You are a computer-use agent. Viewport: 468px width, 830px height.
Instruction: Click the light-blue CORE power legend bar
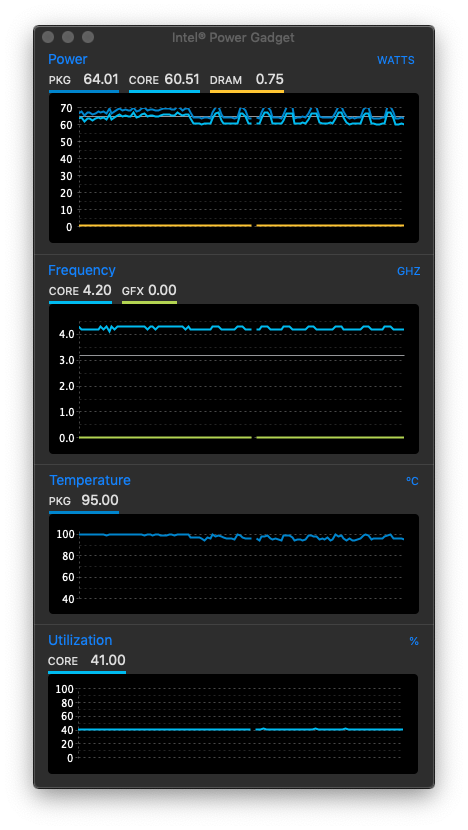point(164,92)
